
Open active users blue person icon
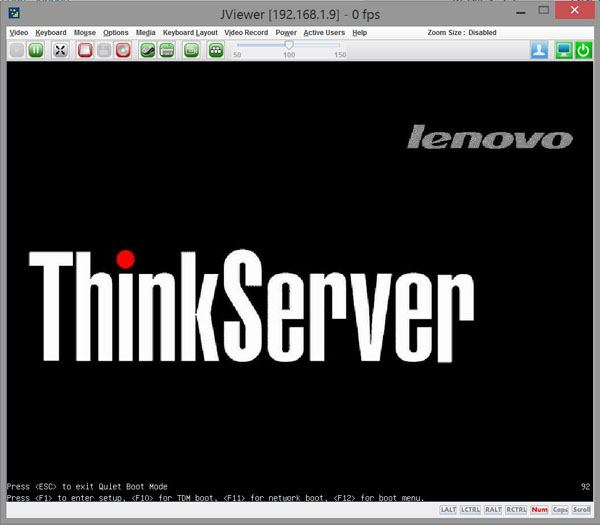pos(540,50)
